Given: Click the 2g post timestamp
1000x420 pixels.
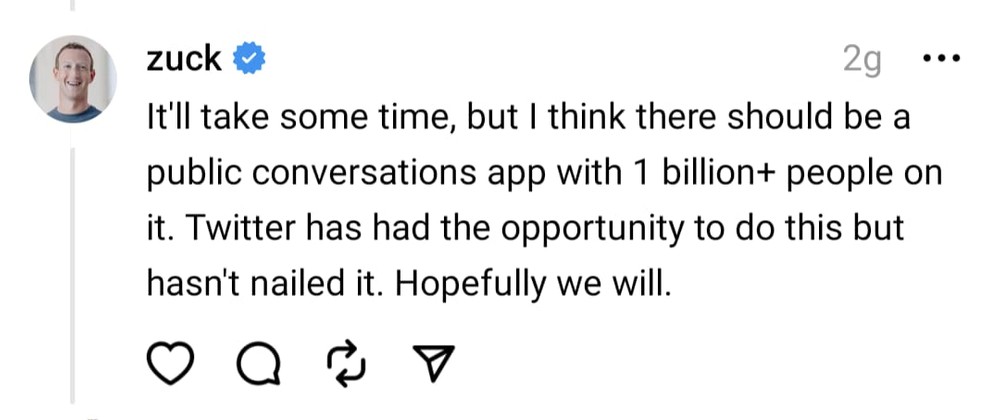Looking at the screenshot, I should 862,61.
